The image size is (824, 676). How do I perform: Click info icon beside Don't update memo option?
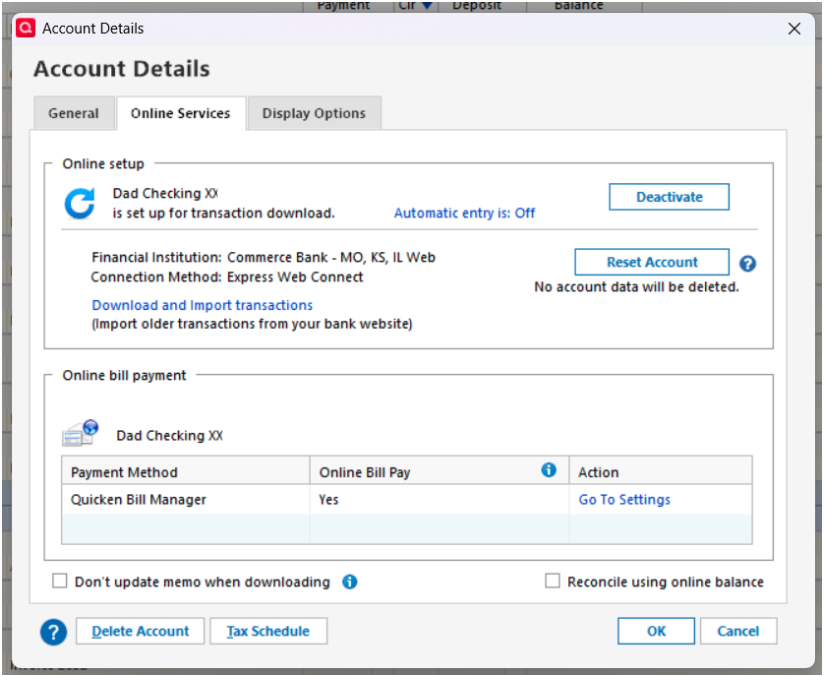click(349, 581)
